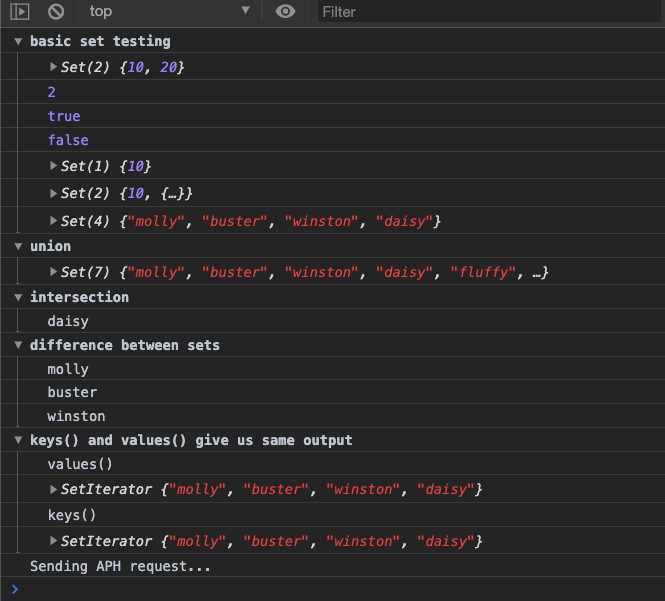Click the console prompt input line

(339, 589)
